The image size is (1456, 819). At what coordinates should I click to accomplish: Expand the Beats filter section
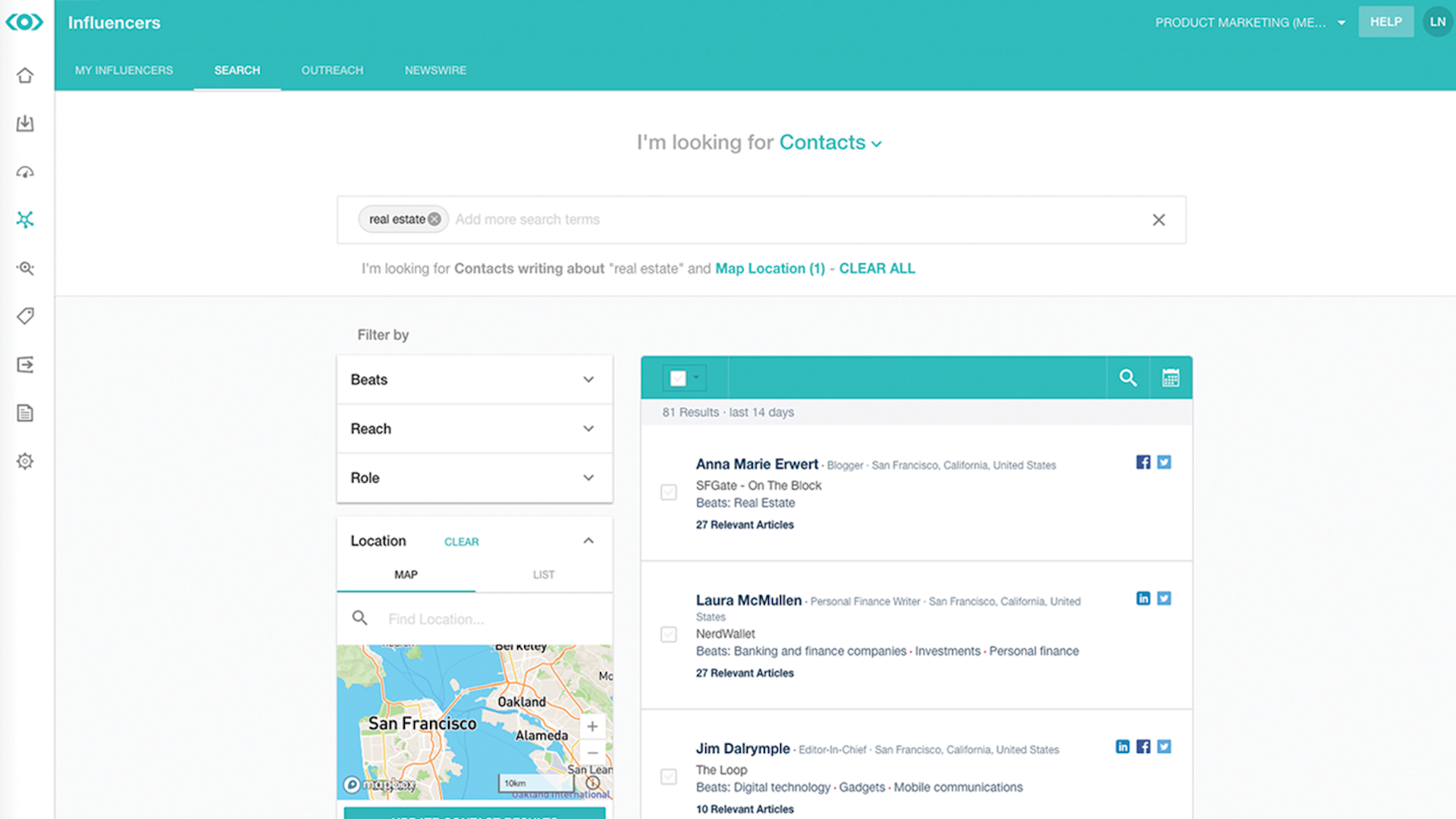pos(475,379)
